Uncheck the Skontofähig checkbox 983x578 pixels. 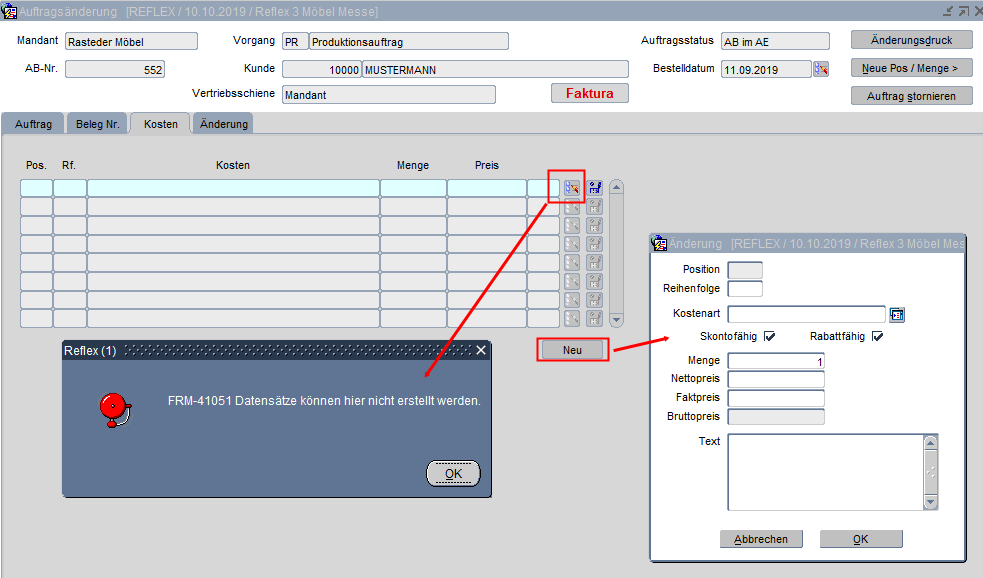click(x=769, y=337)
